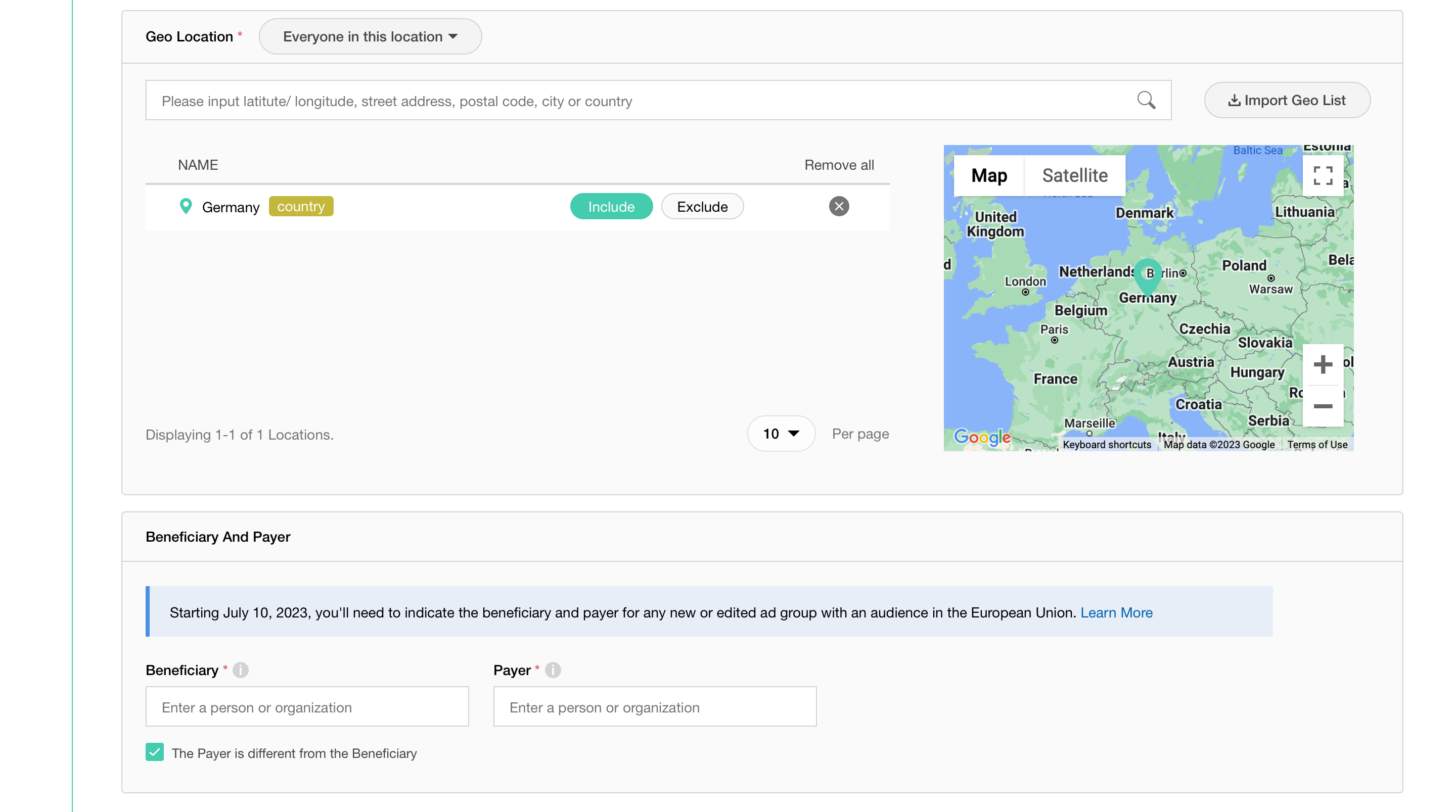Screen dimensions: 1456x812
Task: Toggle fullscreen map view
Action: pyautogui.click(x=1323, y=175)
